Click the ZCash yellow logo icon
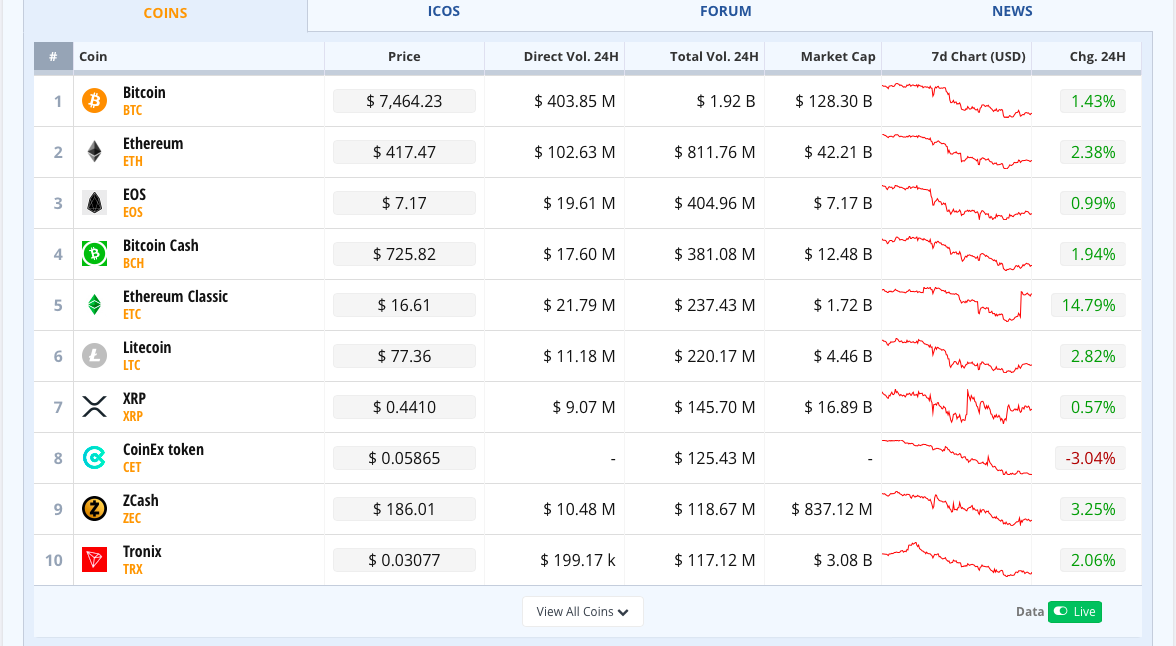Screen dimensions: 1176x646 pos(94,509)
